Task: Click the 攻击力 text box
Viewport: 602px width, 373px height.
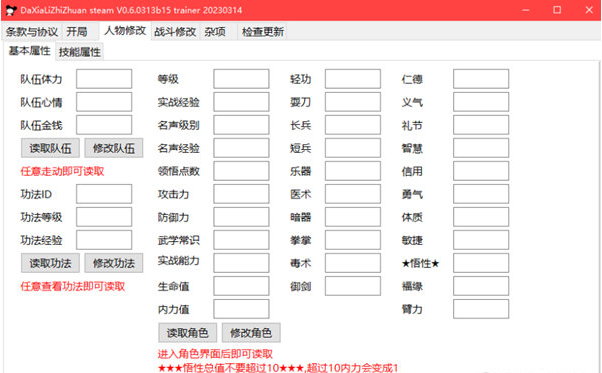Action: 241,194
